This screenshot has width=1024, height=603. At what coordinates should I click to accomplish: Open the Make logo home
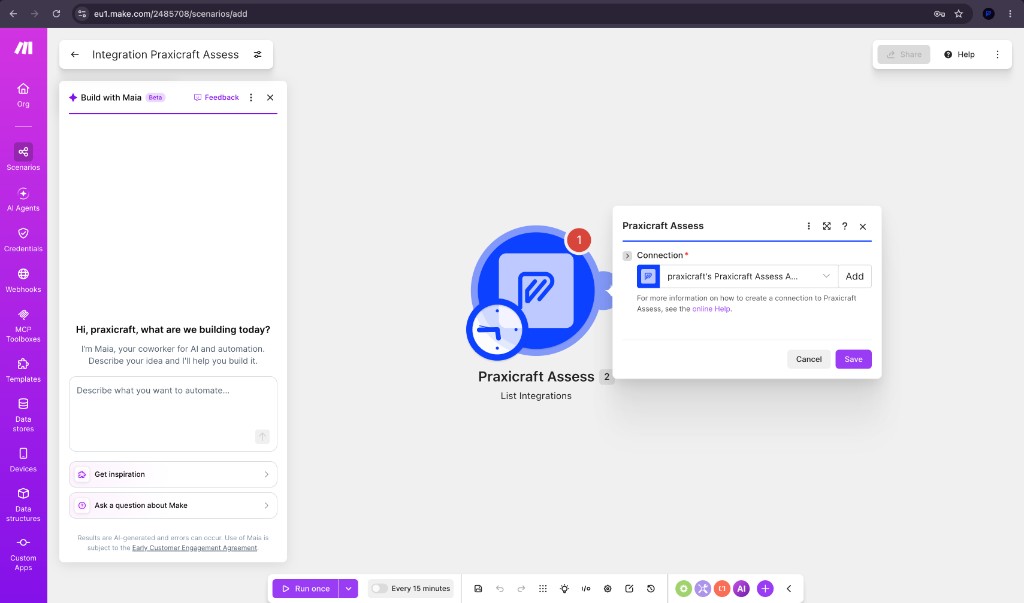coord(24,48)
